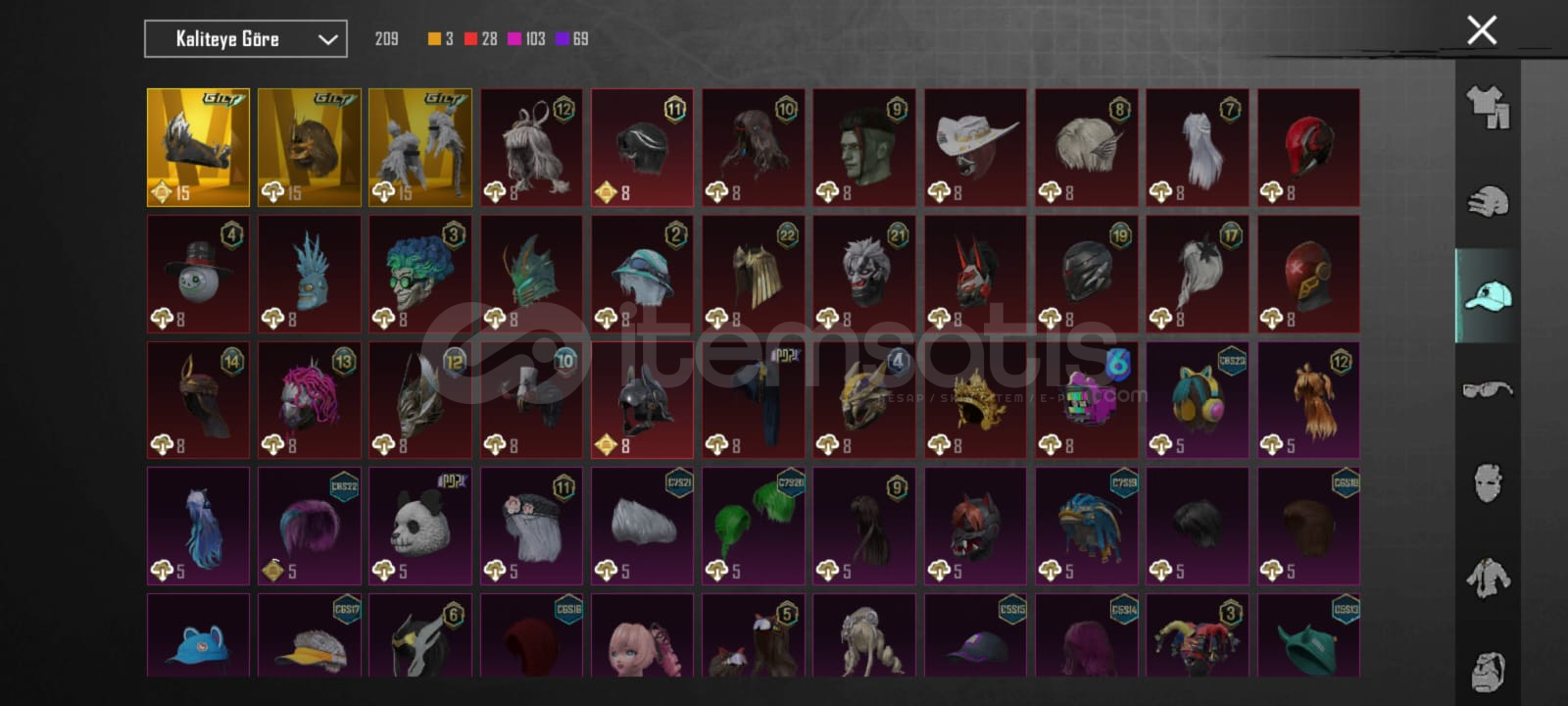The width and height of the screenshot is (1568, 706).
Task: Select the highlighted cap headgear tab
Action: pos(1488,295)
